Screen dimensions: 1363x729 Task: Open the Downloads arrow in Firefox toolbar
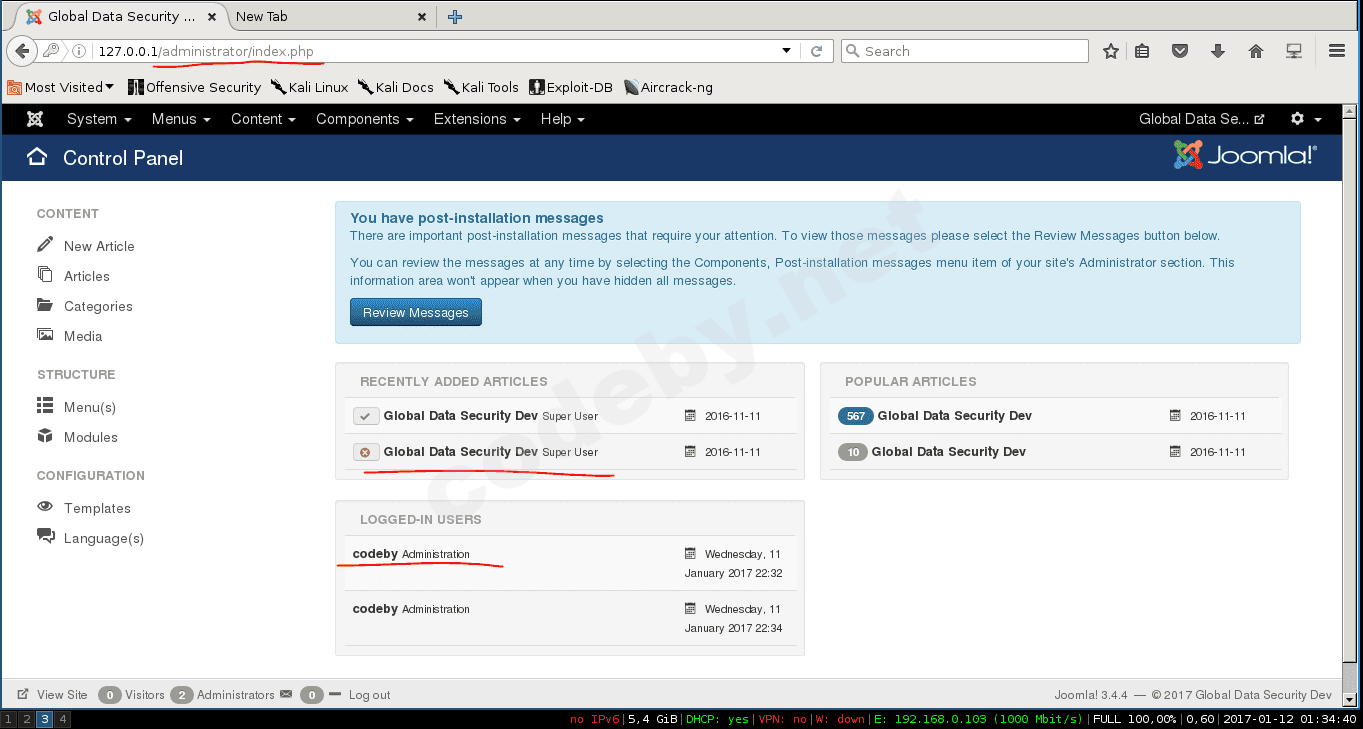[1218, 51]
